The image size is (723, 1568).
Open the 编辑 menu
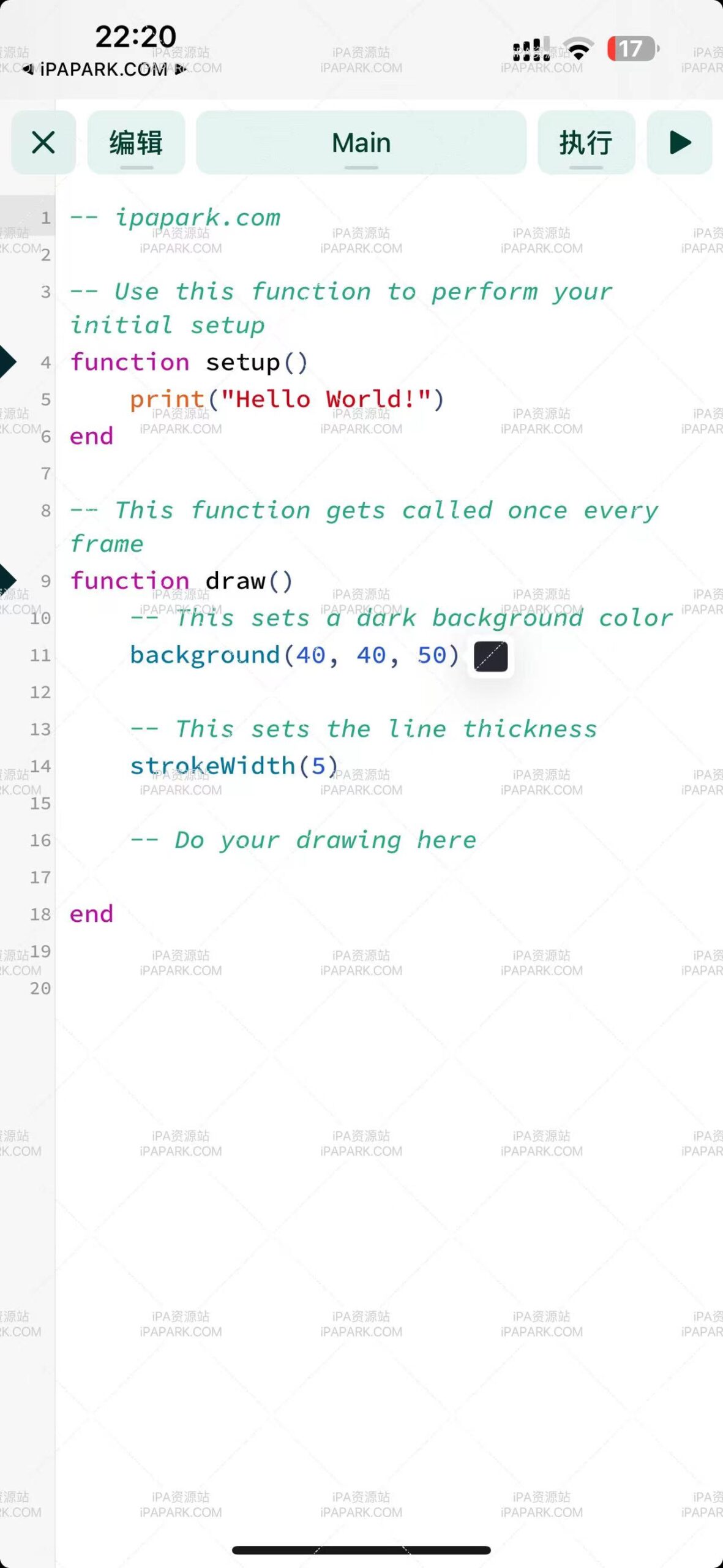[x=136, y=143]
